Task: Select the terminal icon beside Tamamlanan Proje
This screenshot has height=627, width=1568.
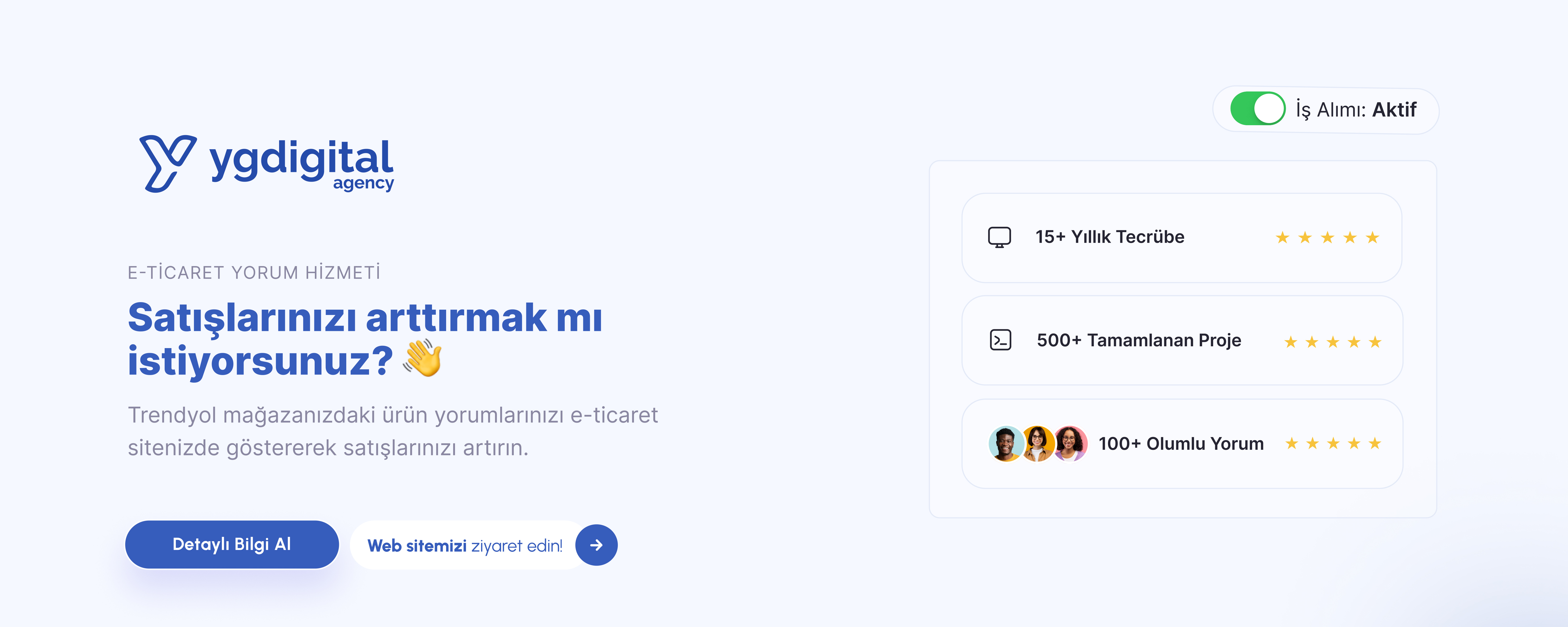Action: tap(1001, 340)
